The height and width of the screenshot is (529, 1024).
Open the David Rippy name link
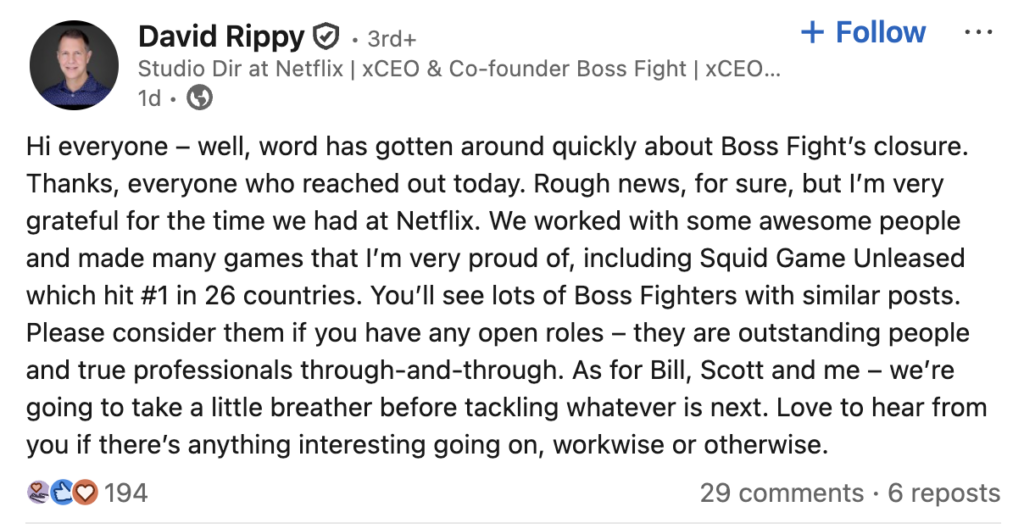click(x=221, y=38)
